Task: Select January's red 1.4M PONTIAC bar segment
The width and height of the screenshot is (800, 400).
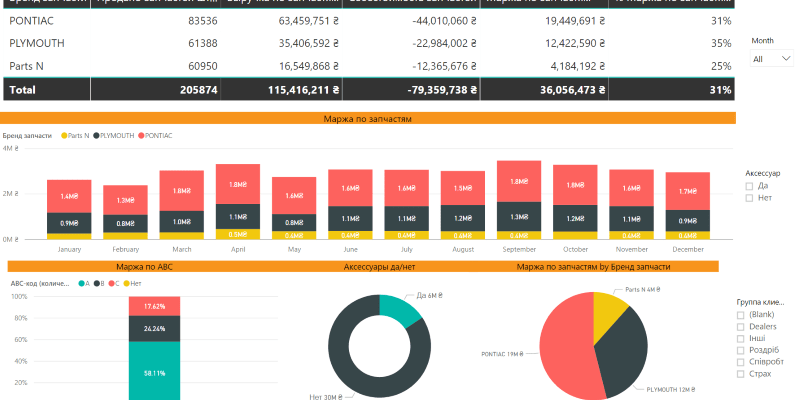Action: pos(69,196)
